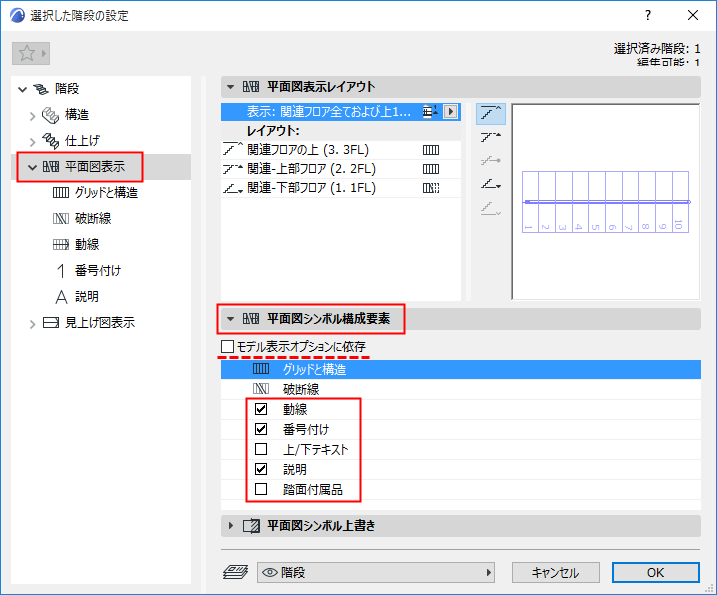Check the 上/下テキスト checkbox
717x595 pixels.
pyautogui.click(x=261, y=449)
